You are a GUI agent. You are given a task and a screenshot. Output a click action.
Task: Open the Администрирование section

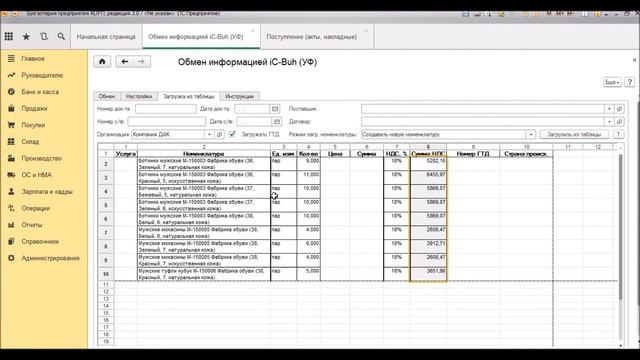pos(51,258)
